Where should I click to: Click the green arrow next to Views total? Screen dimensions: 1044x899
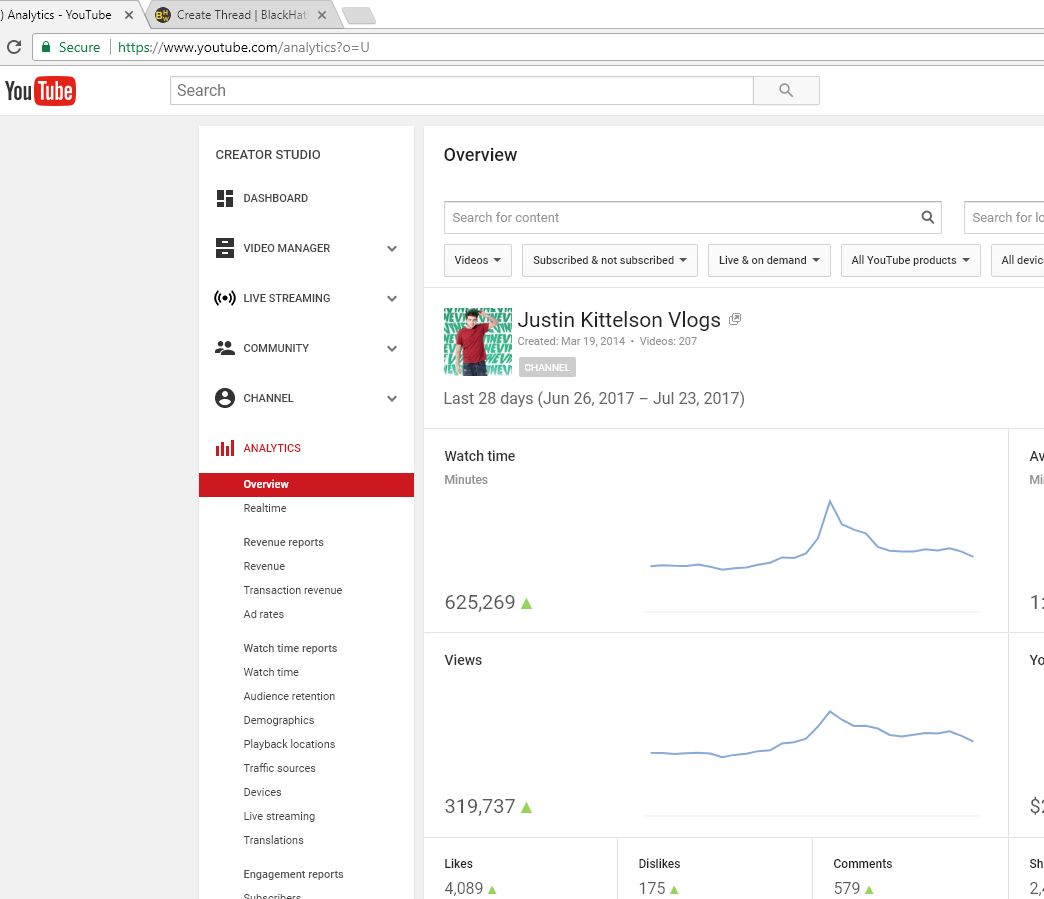click(527, 807)
